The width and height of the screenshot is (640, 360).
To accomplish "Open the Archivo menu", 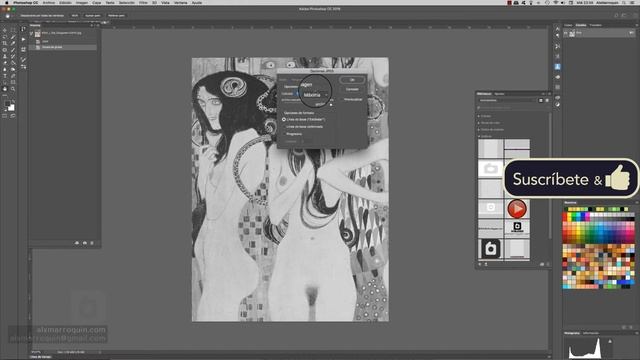I will 49,2.
